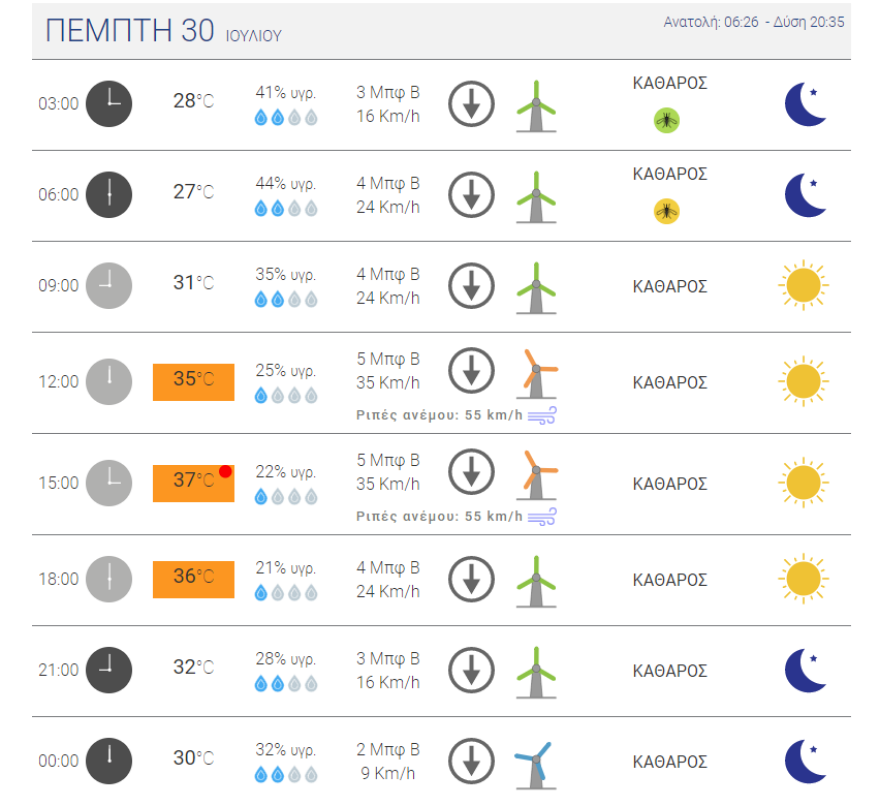Click the clock icon for 18:00
Screen dimensions: 880x806
(x=108, y=579)
